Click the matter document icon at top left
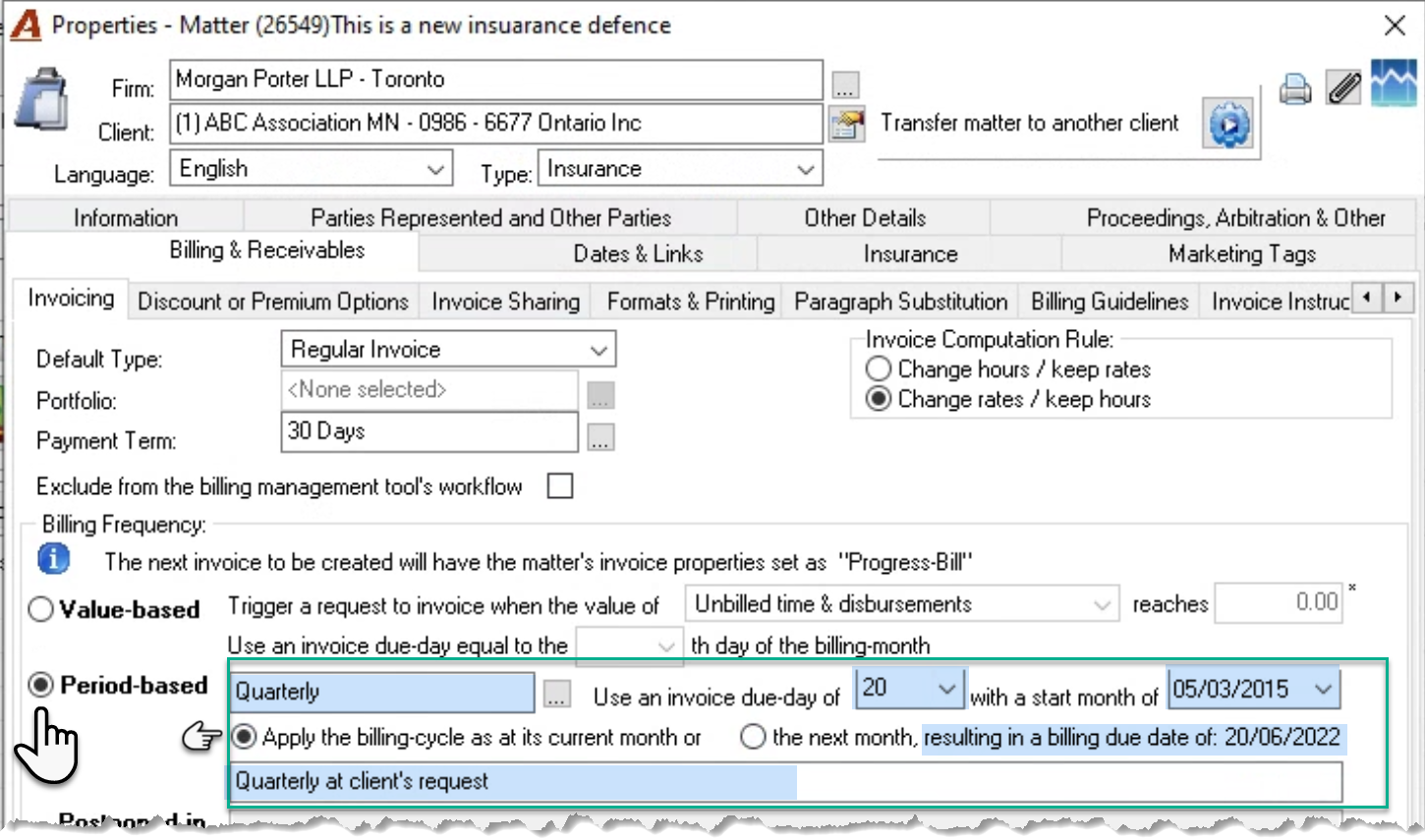1425x840 pixels. [41, 100]
